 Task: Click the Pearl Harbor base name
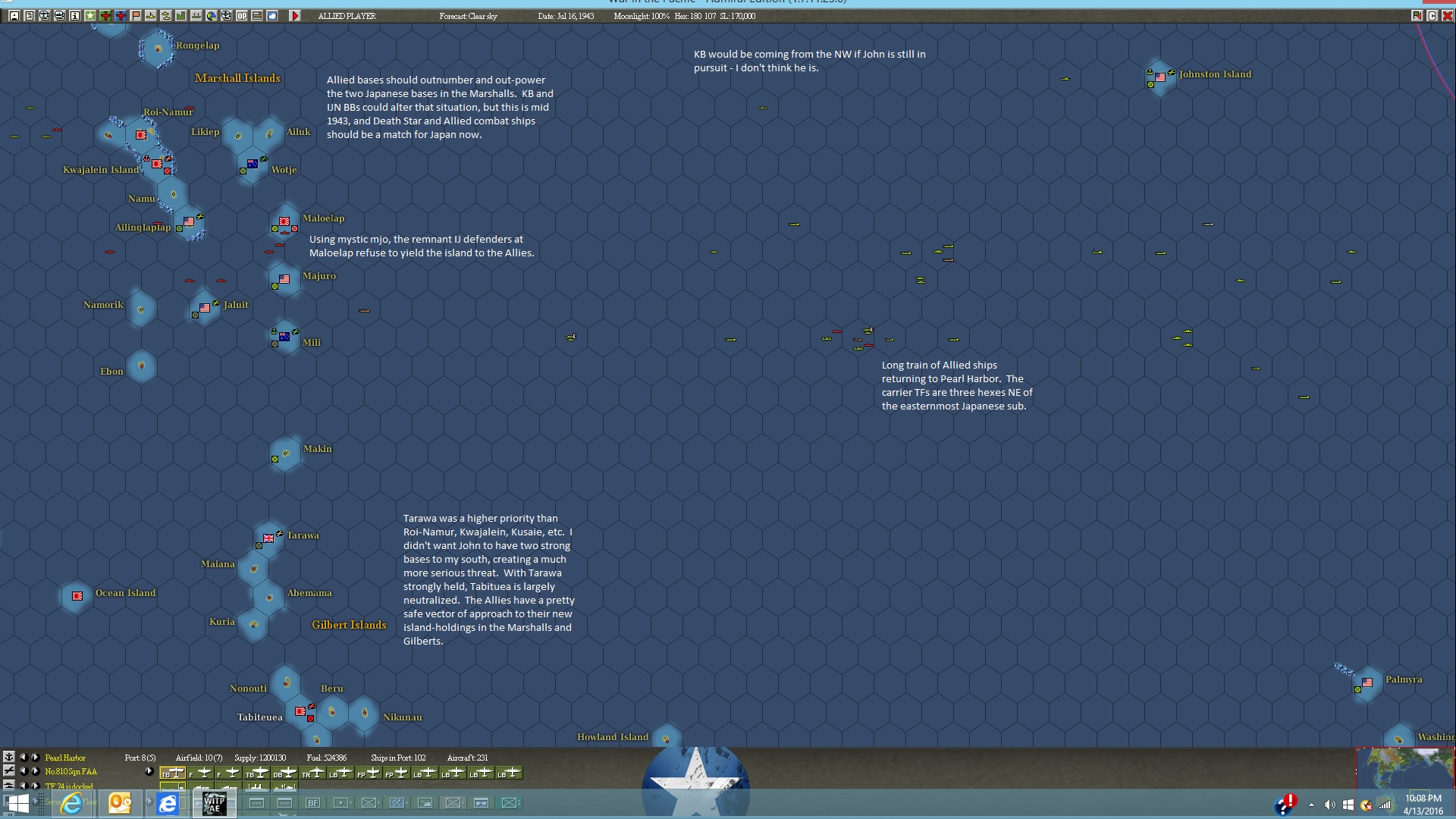65,758
